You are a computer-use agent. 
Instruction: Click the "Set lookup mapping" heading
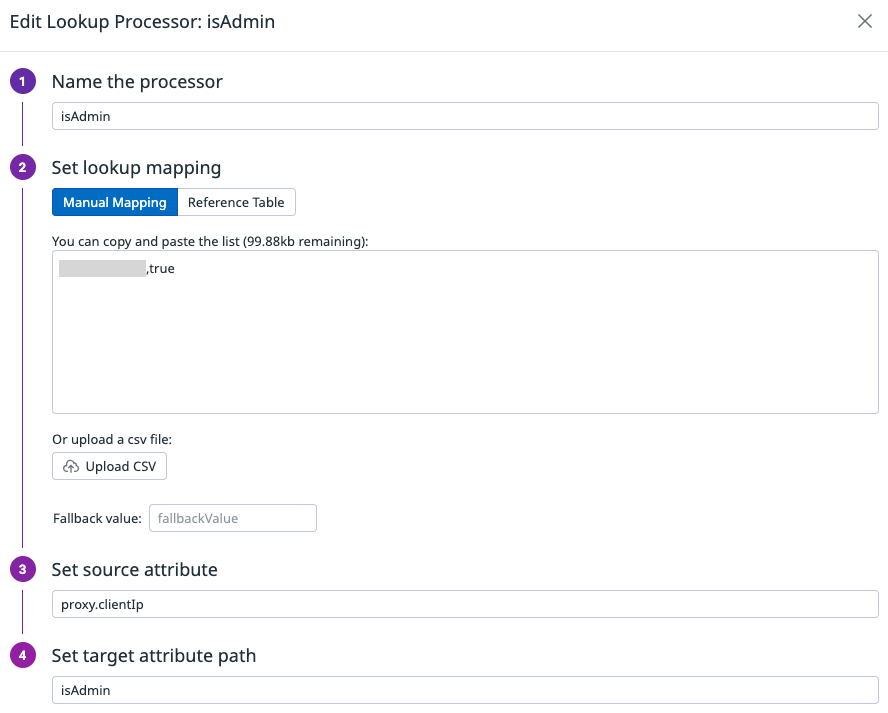click(x=136, y=168)
